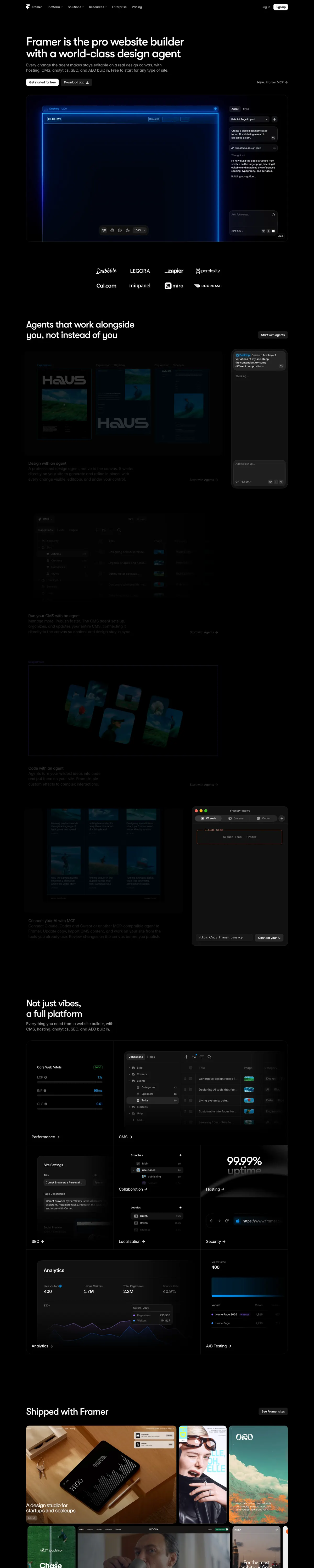314x1568 pixels.
Task: Click Get started for free
Action: click(43, 82)
